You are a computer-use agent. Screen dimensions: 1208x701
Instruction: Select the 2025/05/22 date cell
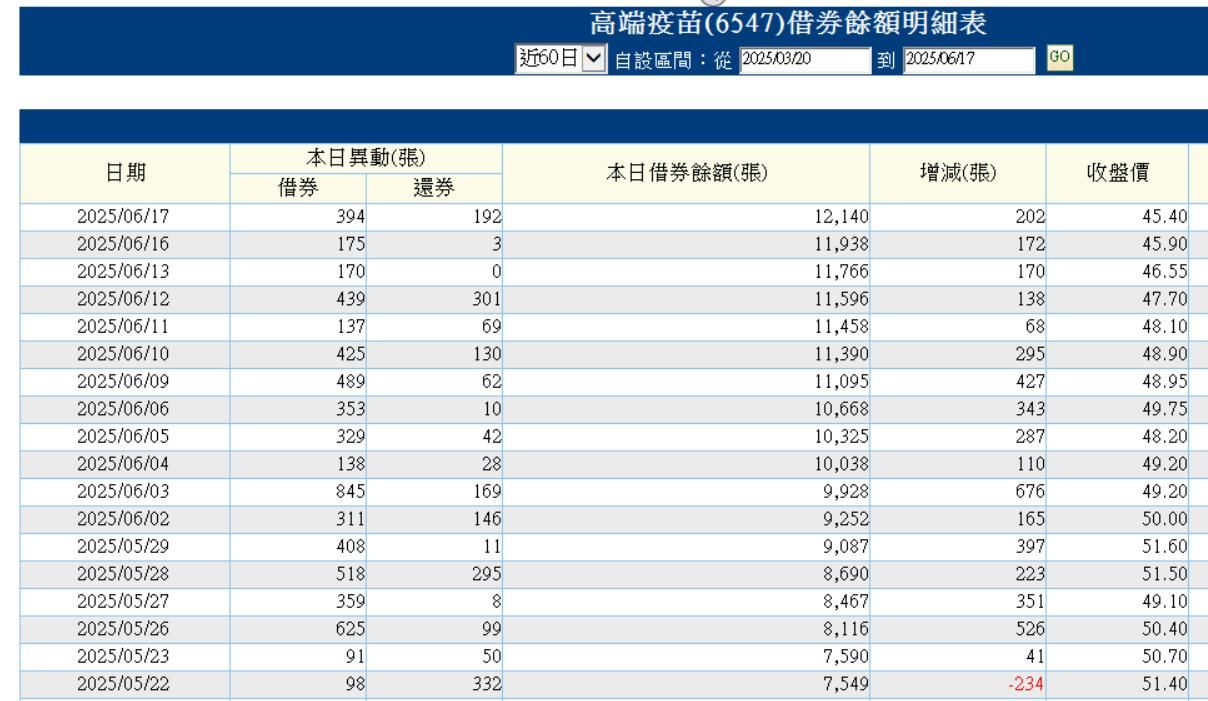pyautogui.click(x=125, y=687)
